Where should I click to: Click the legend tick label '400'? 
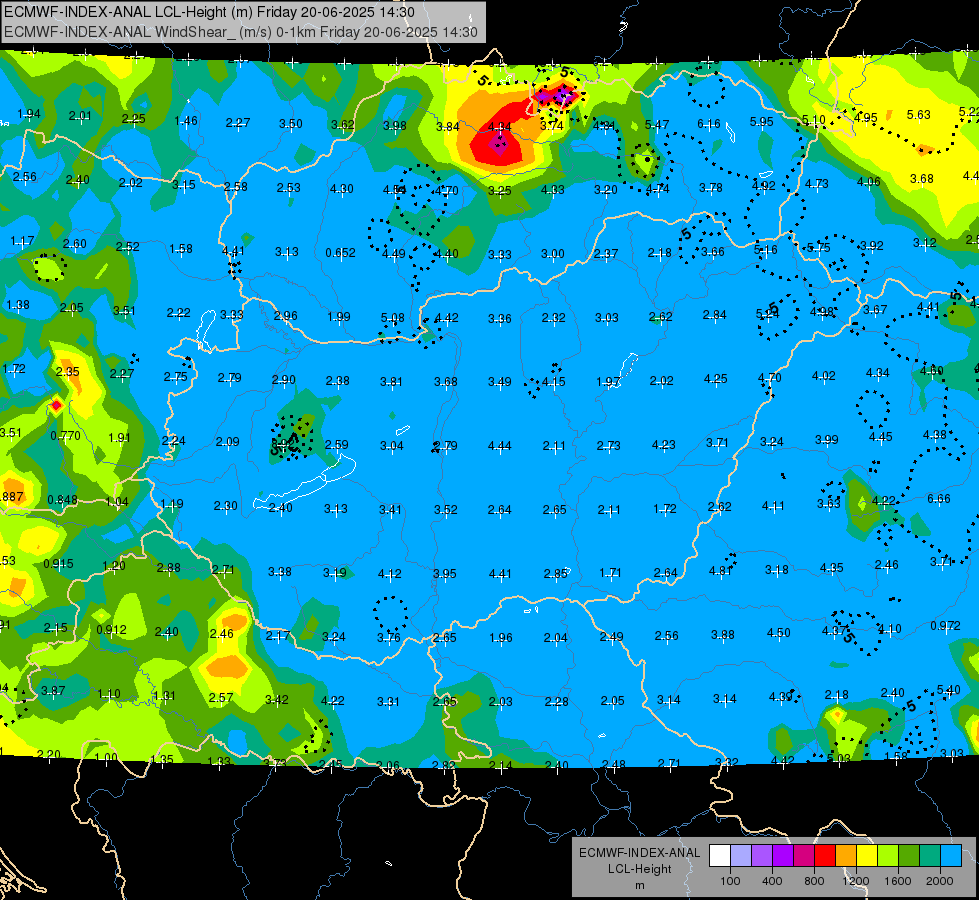click(772, 881)
